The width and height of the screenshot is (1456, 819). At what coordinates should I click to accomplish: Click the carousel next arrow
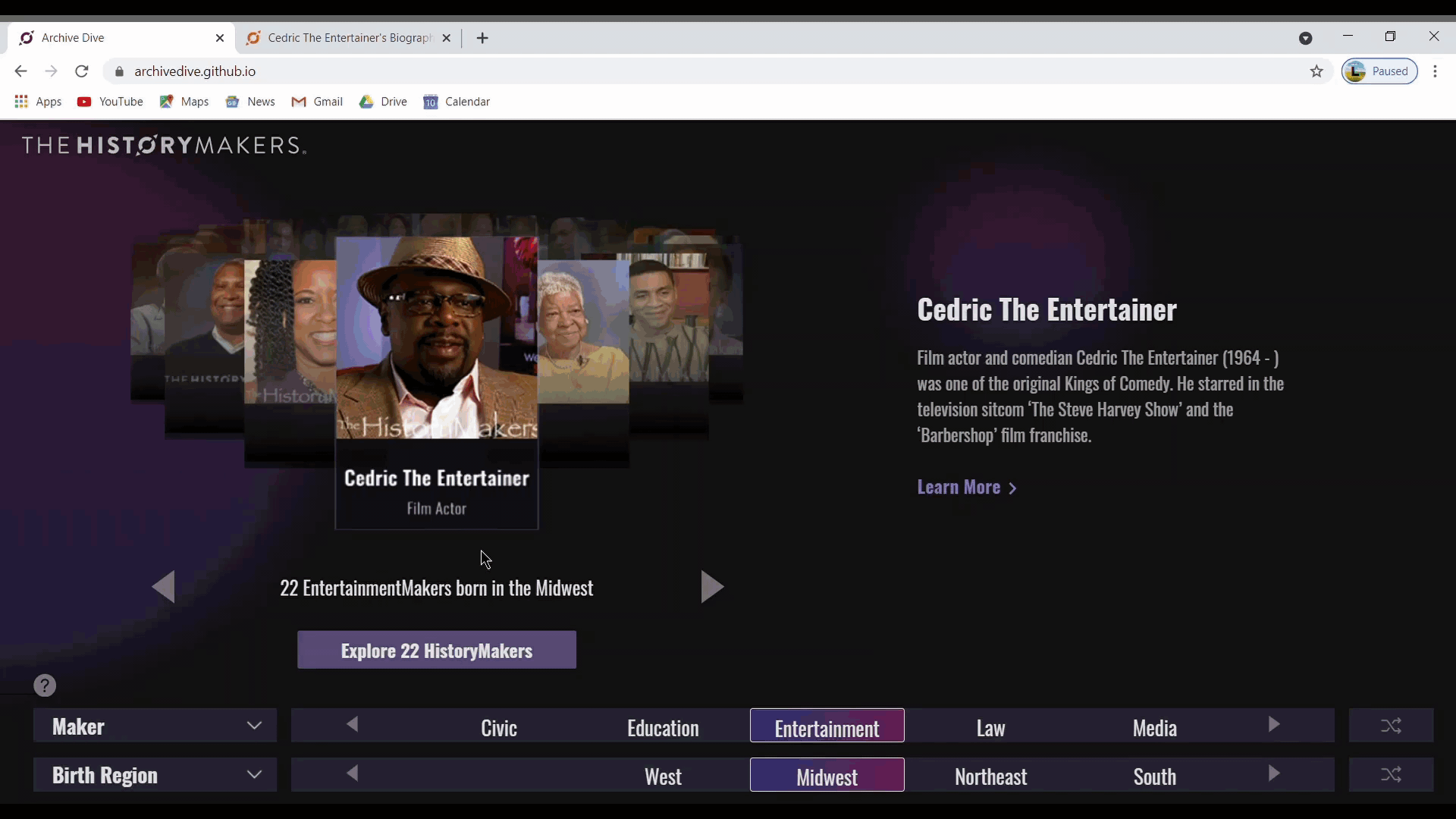pyautogui.click(x=711, y=587)
